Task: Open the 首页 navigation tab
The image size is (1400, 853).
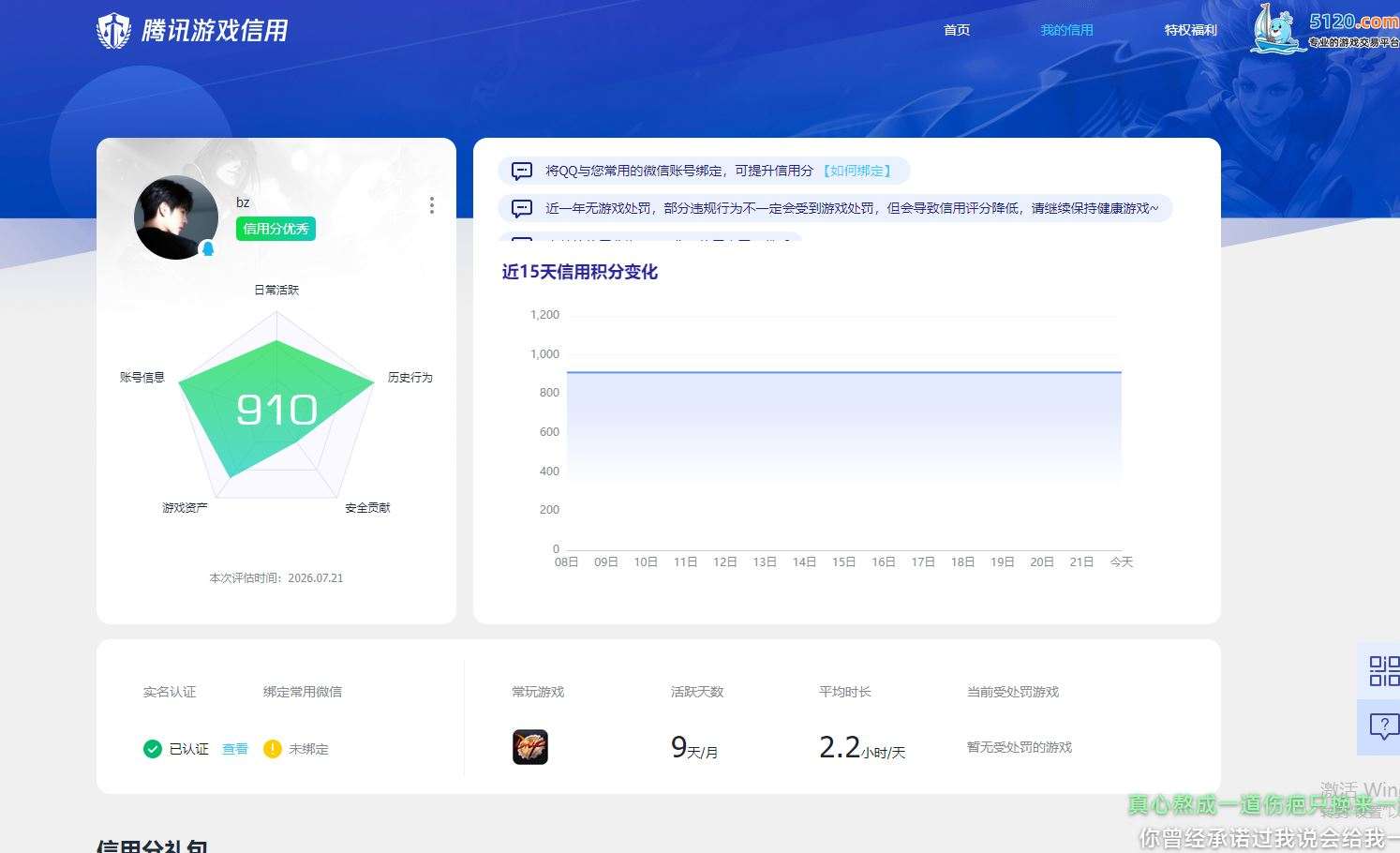Action: [957, 30]
